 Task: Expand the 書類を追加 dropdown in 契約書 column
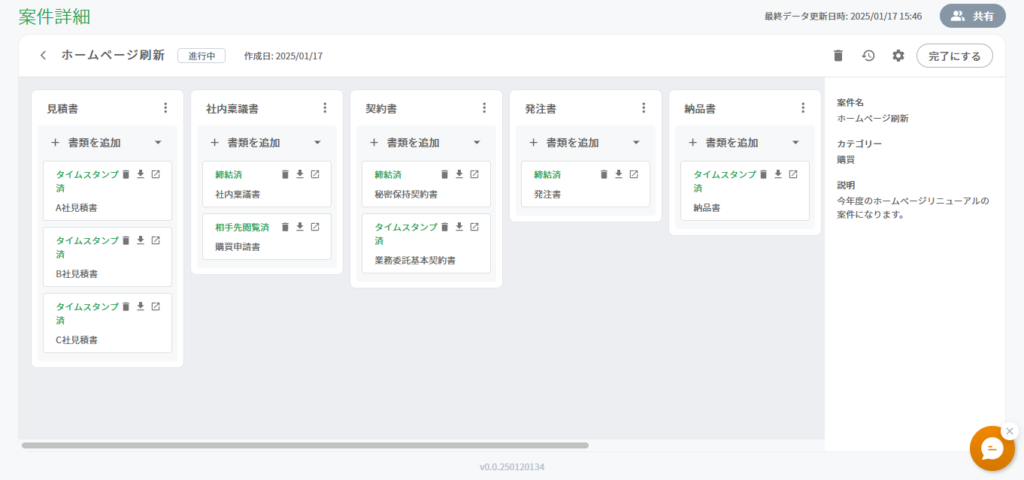point(477,143)
